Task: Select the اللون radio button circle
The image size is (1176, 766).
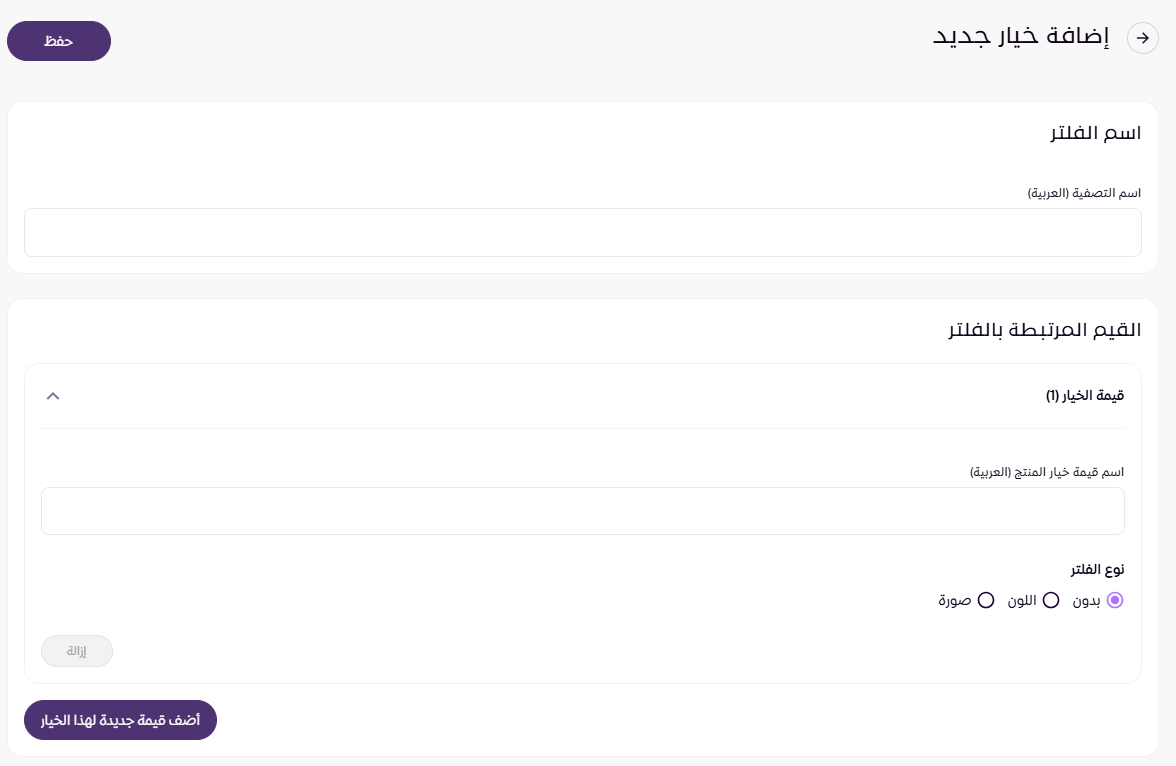Action: (x=1050, y=601)
